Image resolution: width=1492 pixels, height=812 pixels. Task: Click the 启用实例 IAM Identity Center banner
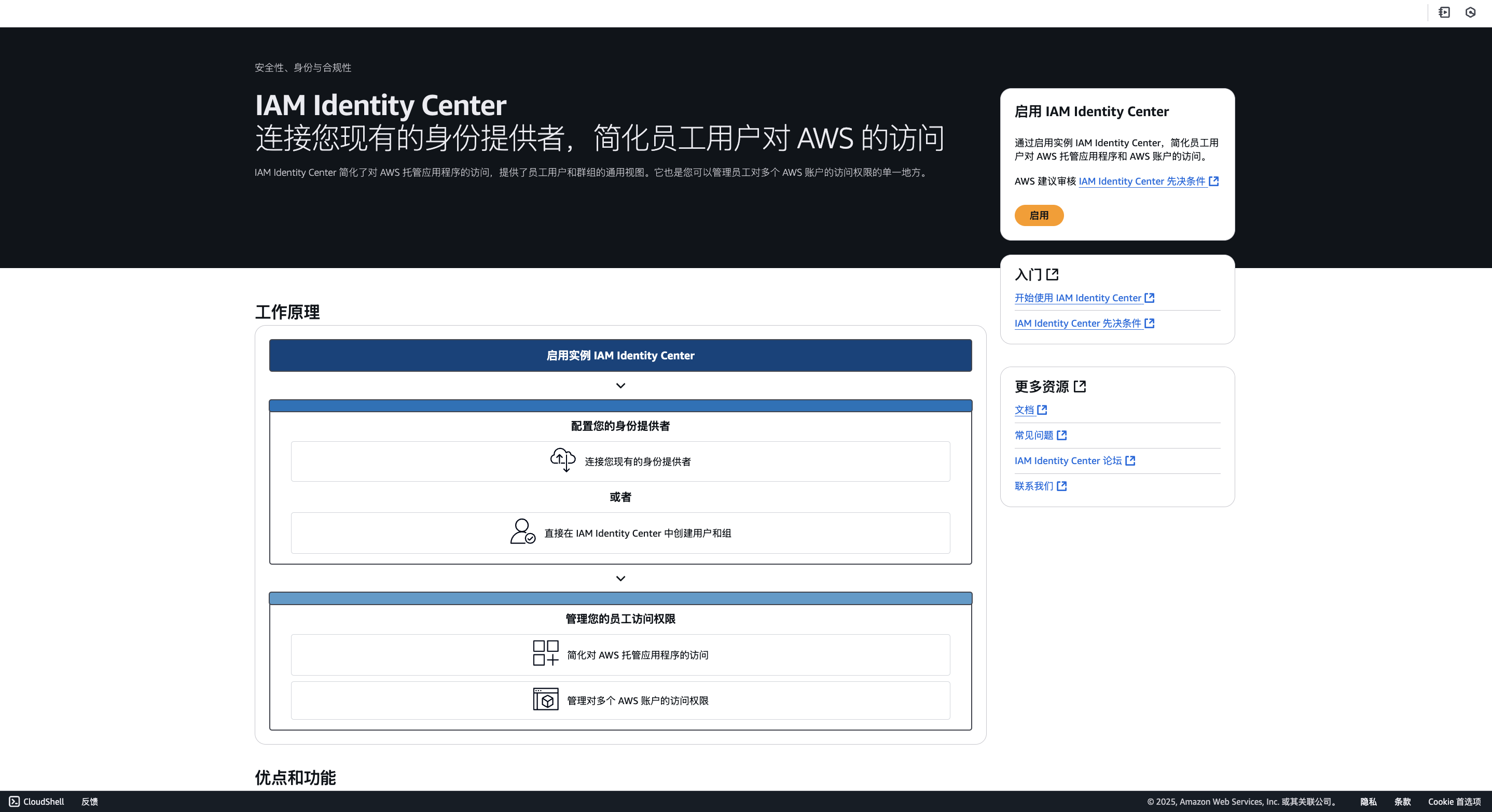[x=620, y=355]
